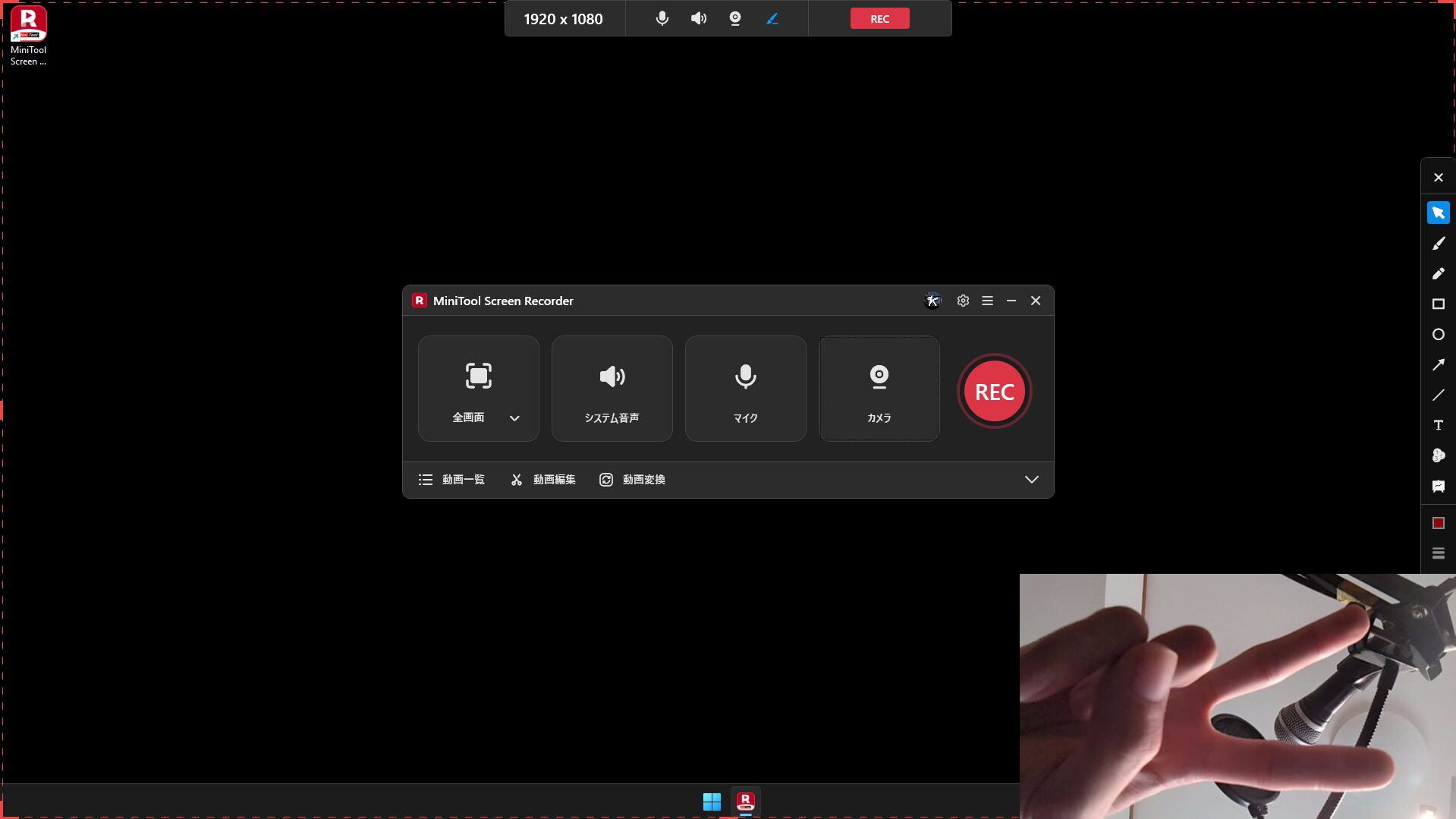
Task: Click 動画変換 video converter
Action: click(x=632, y=480)
